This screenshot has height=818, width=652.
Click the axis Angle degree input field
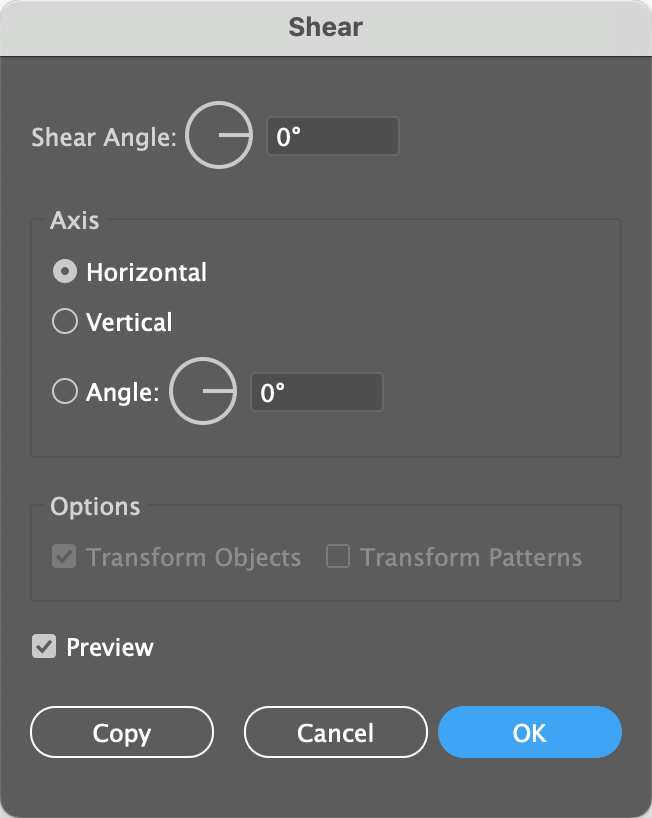tap(316, 392)
